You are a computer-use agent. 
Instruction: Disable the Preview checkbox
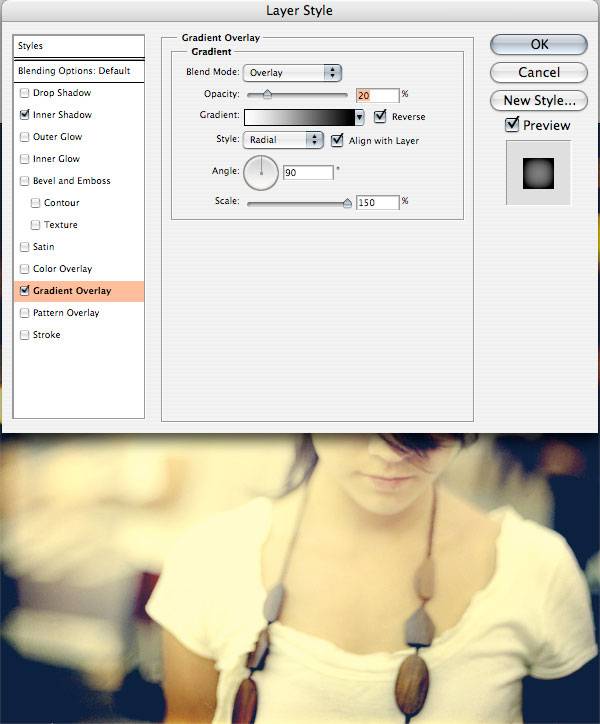click(x=513, y=125)
